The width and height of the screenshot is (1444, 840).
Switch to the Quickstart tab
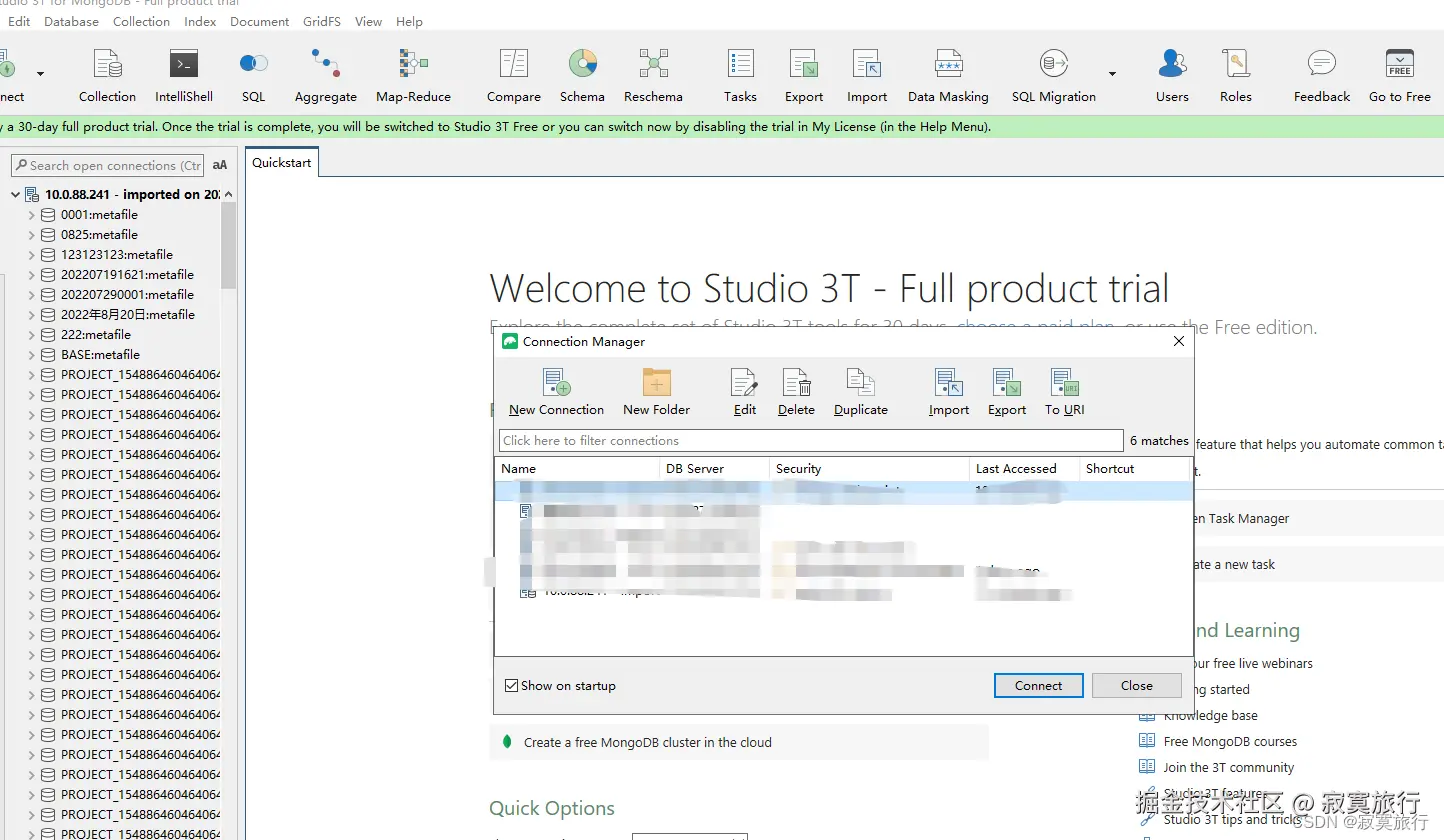click(282, 162)
